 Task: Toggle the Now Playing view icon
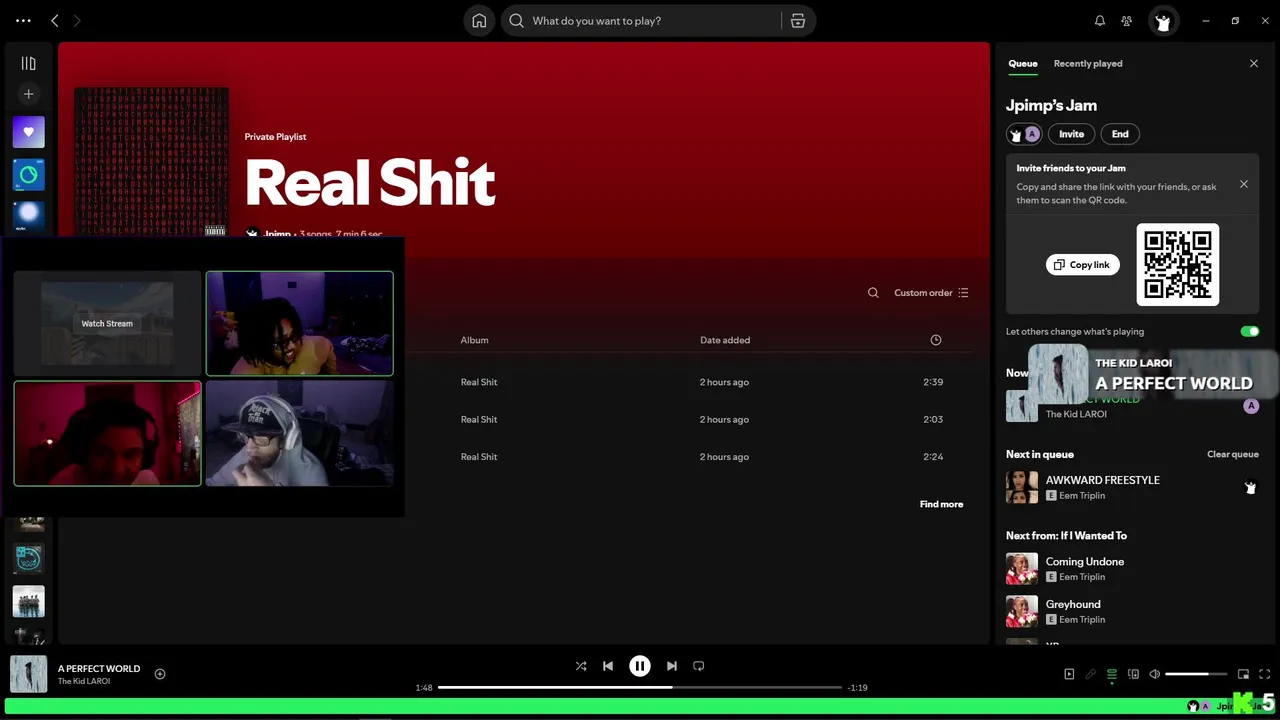(1069, 674)
